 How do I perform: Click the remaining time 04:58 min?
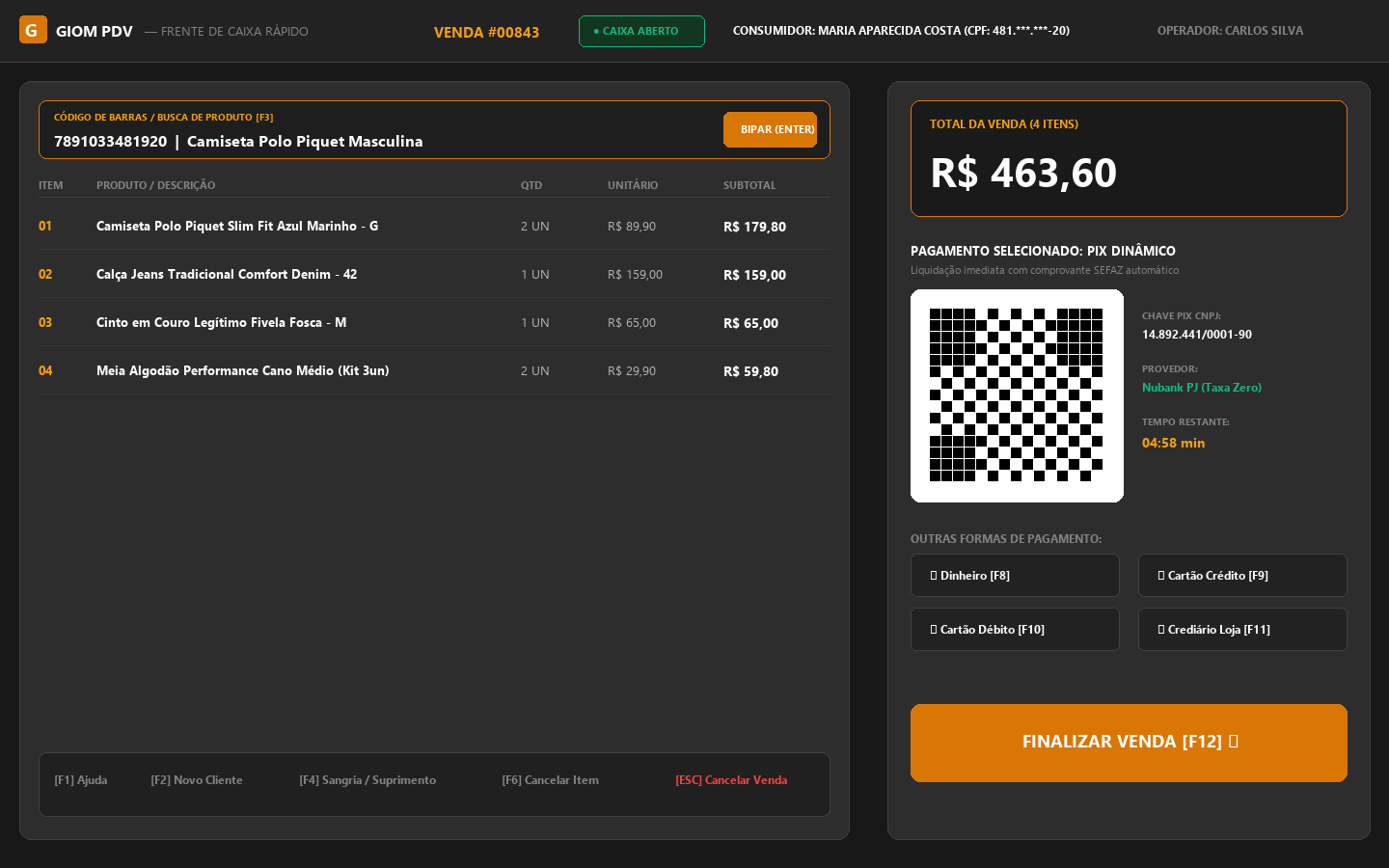click(x=1174, y=443)
